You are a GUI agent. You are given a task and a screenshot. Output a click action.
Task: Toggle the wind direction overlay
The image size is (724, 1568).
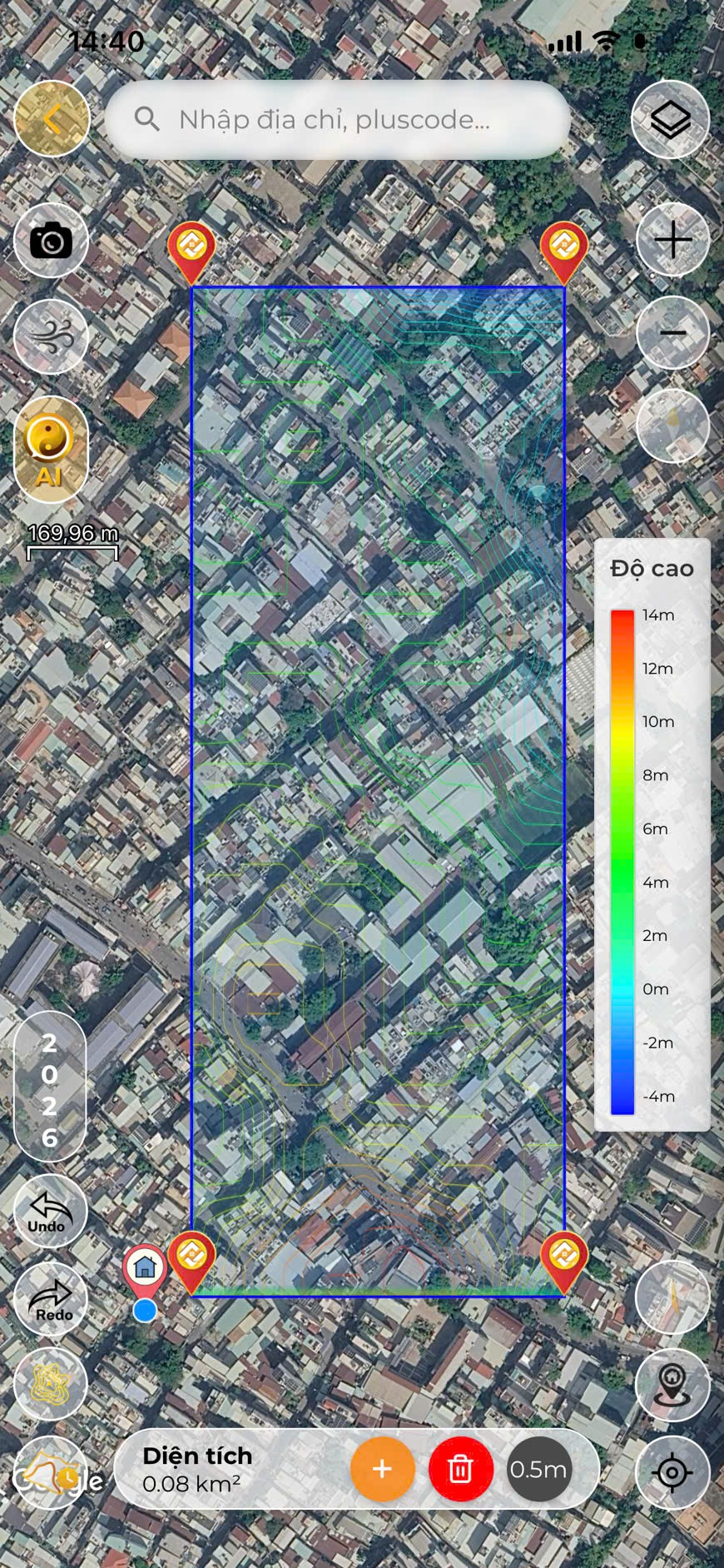click(x=51, y=337)
